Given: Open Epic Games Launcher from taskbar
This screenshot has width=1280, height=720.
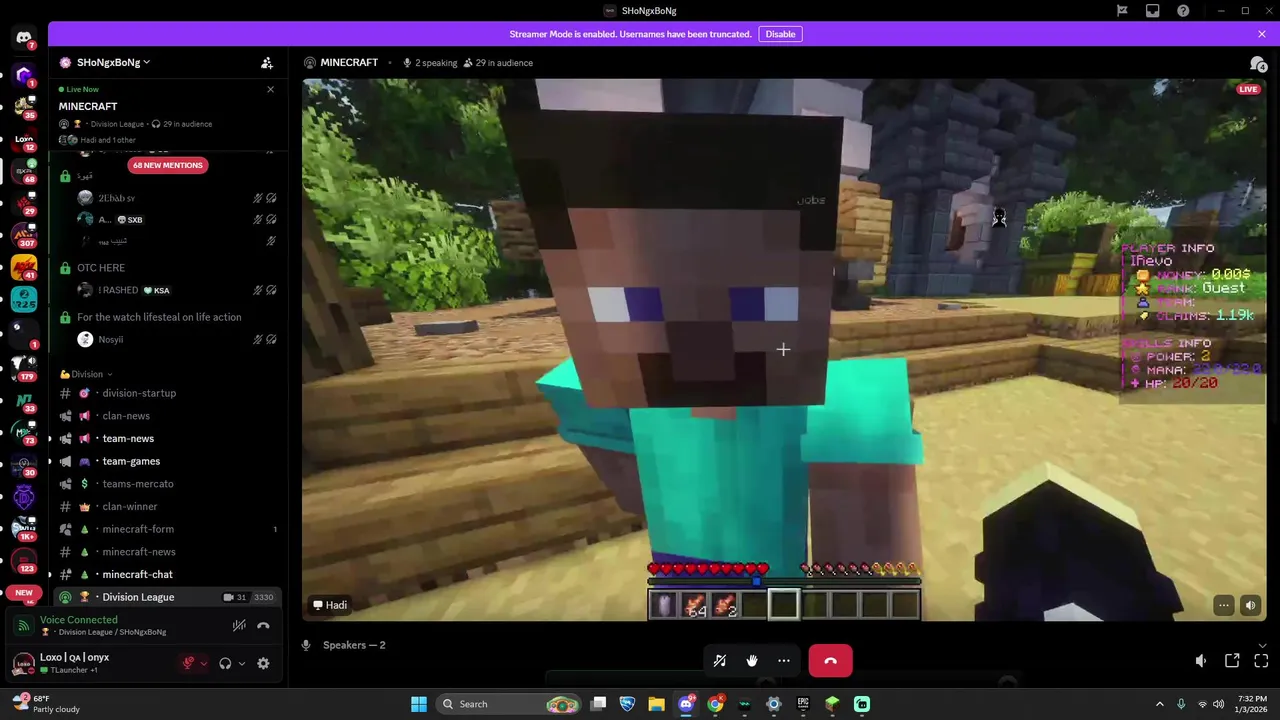Looking at the screenshot, I should tap(802, 704).
